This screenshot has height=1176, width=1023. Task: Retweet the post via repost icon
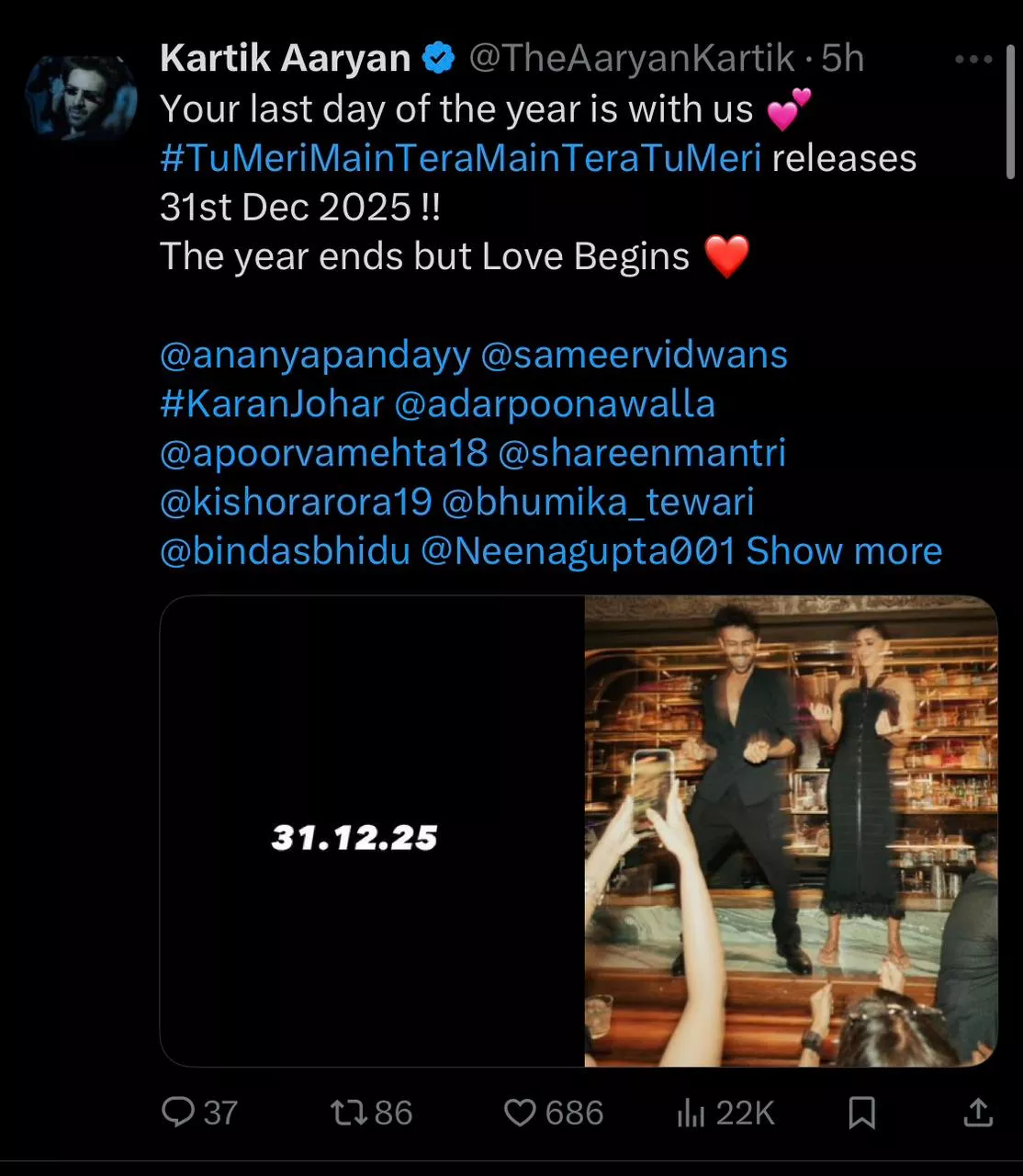[349, 1114]
